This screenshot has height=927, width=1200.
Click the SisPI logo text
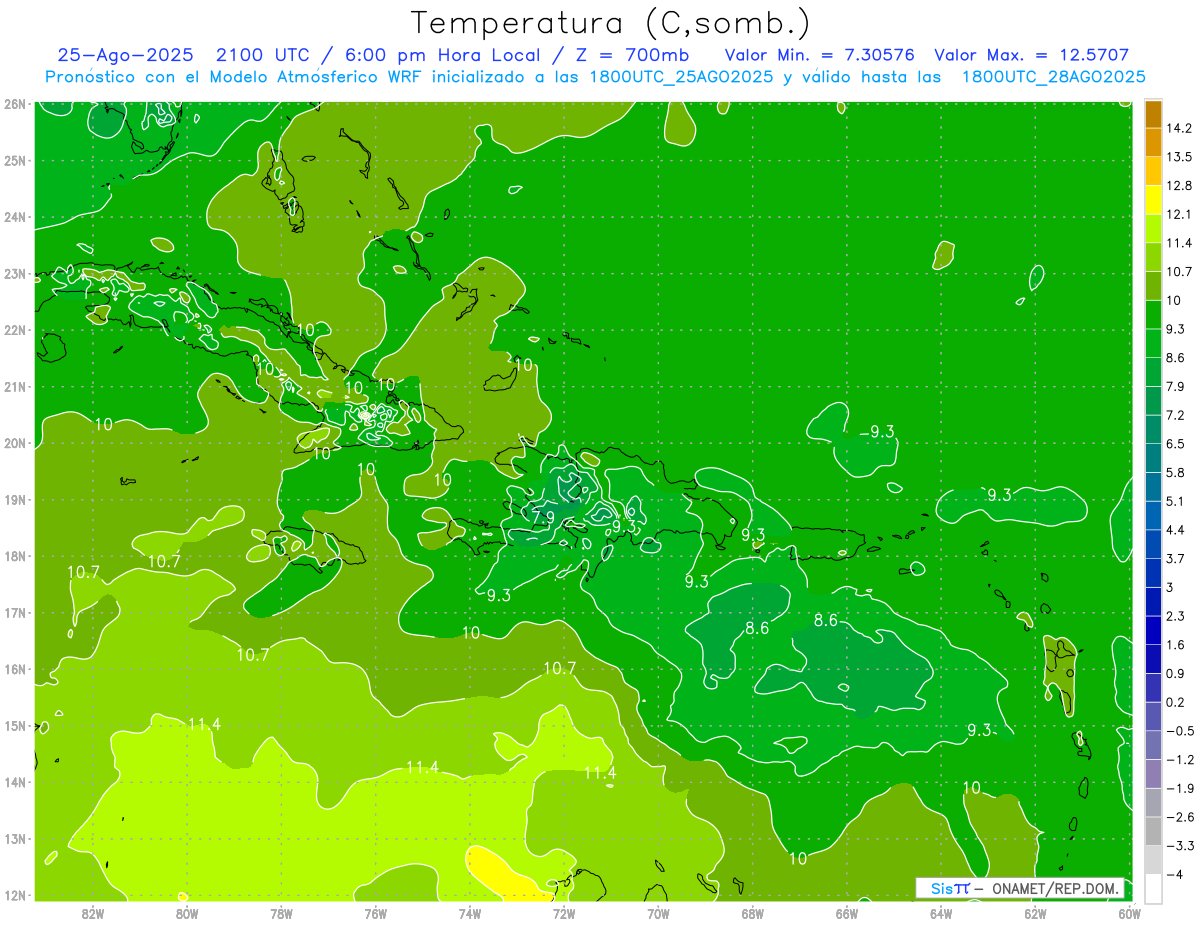point(950,888)
